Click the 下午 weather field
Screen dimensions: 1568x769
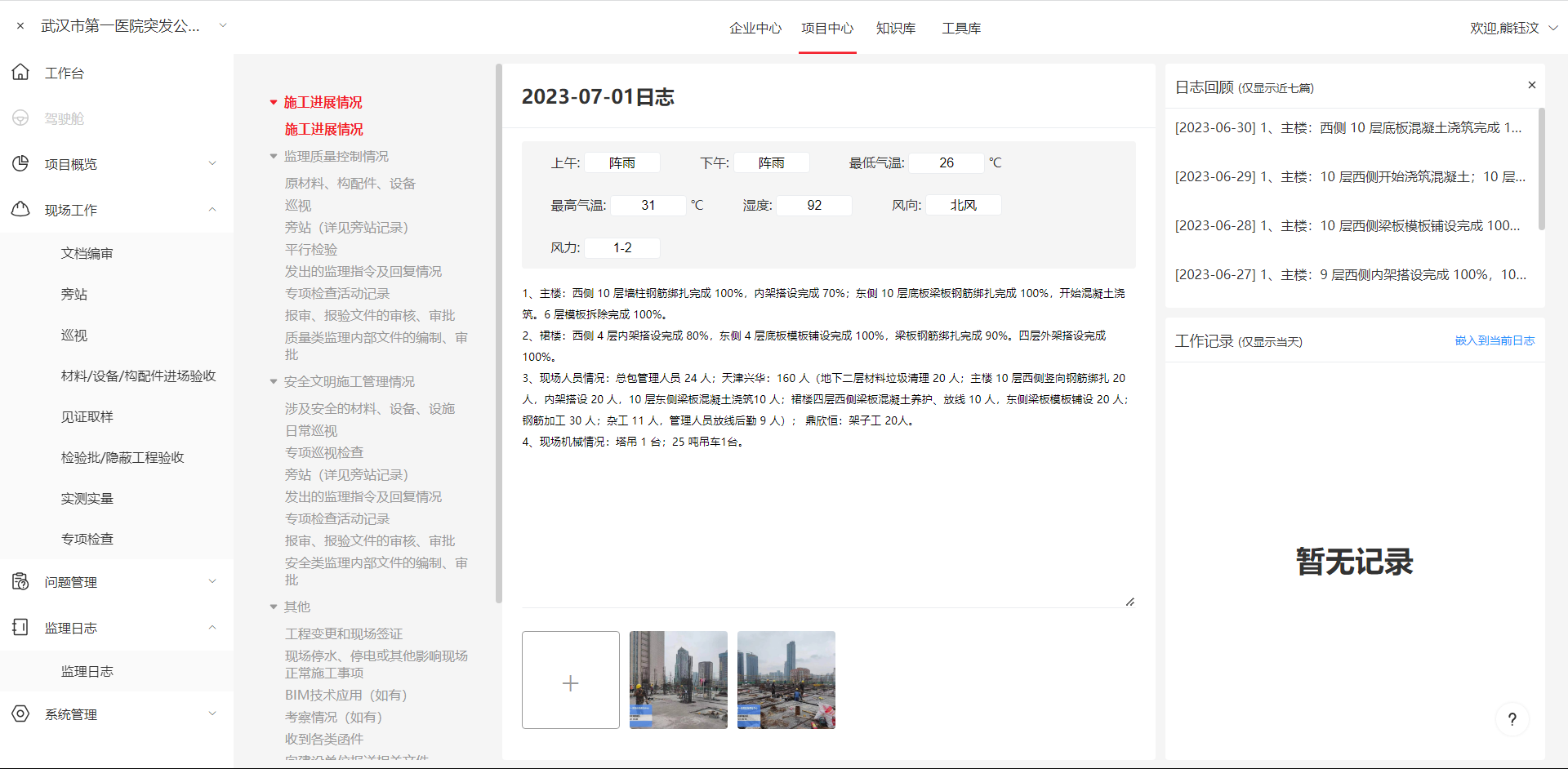(772, 162)
